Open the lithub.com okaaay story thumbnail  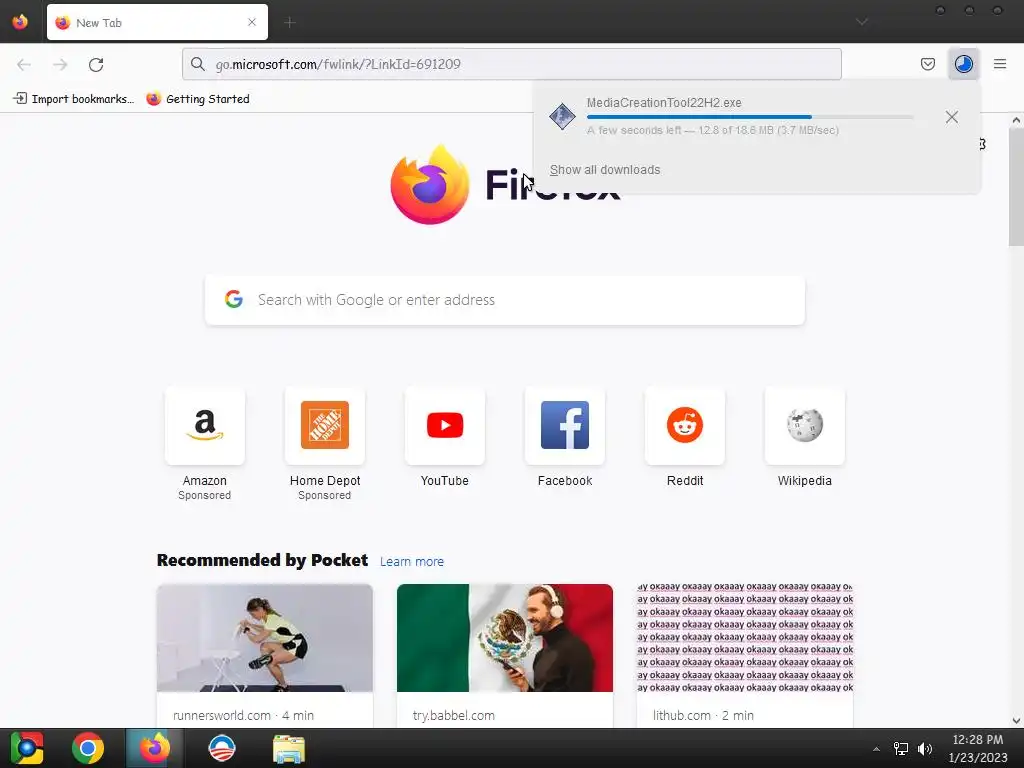click(x=744, y=638)
